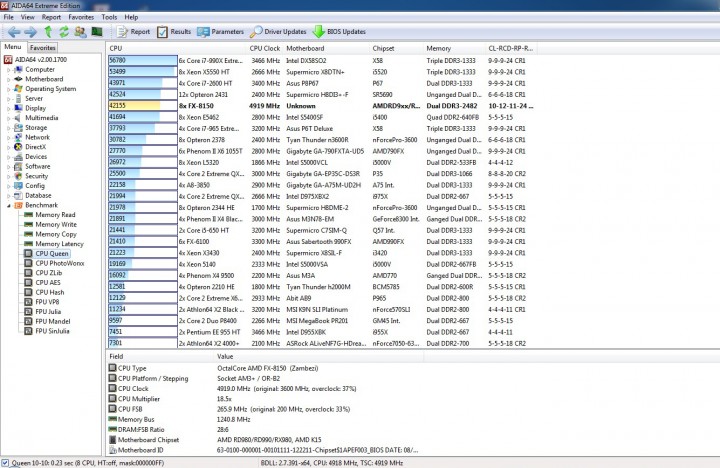Refresh using the green circular arrows icon
The height and width of the screenshot is (468, 720).
click(64, 32)
